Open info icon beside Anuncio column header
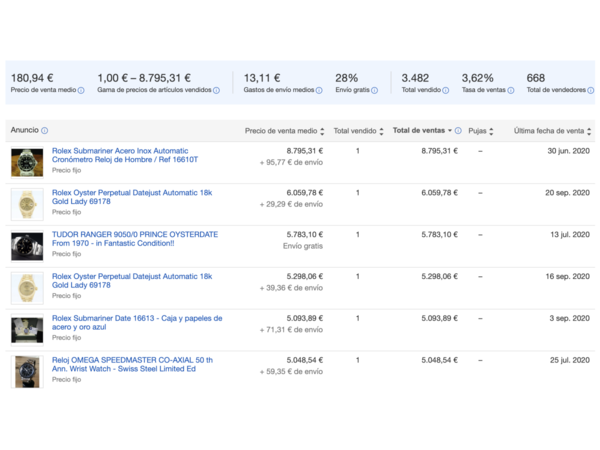This screenshot has width=600, height=450. [44, 130]
